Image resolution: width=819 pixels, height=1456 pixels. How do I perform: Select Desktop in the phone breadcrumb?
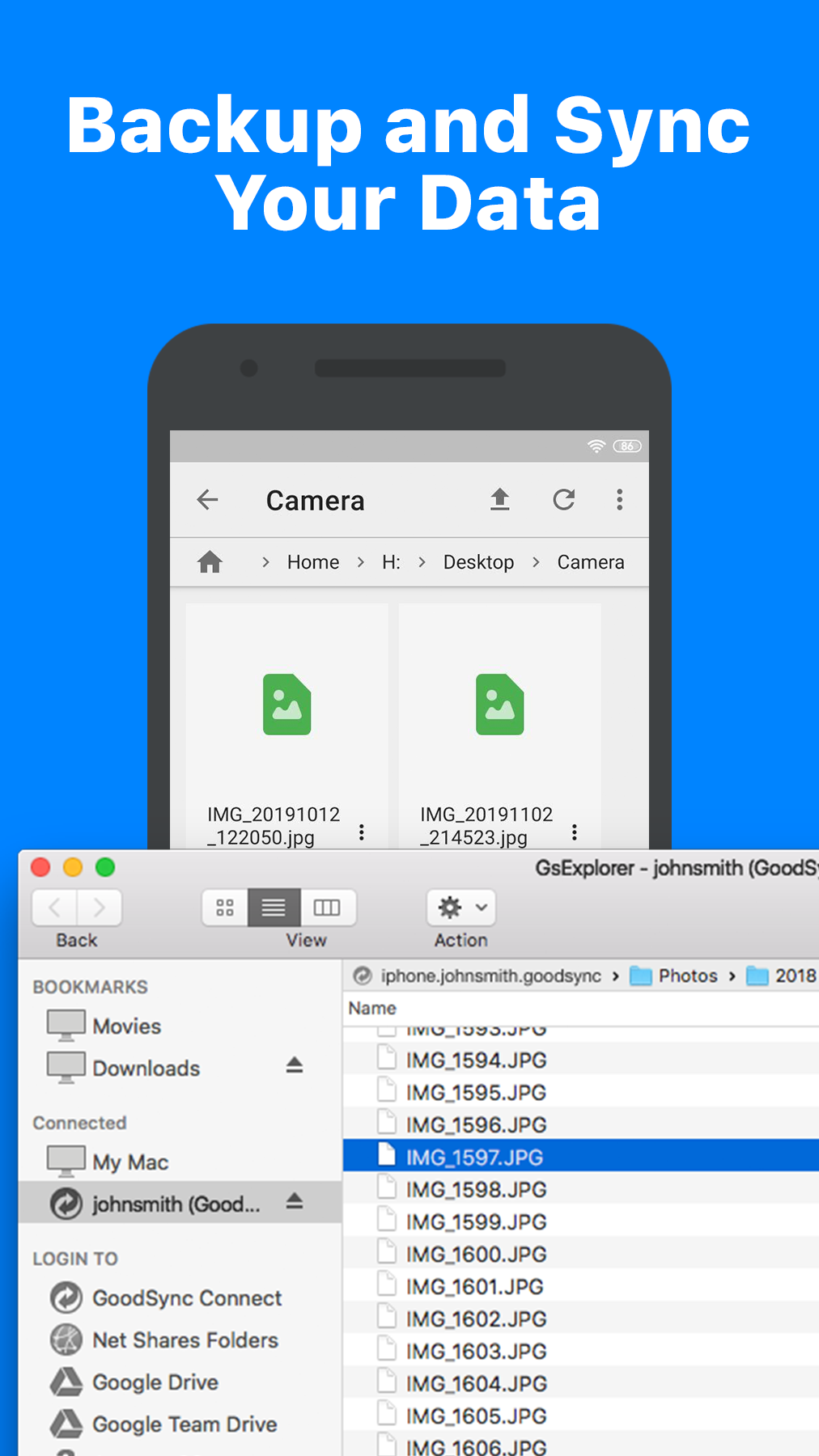coord(478,562)
